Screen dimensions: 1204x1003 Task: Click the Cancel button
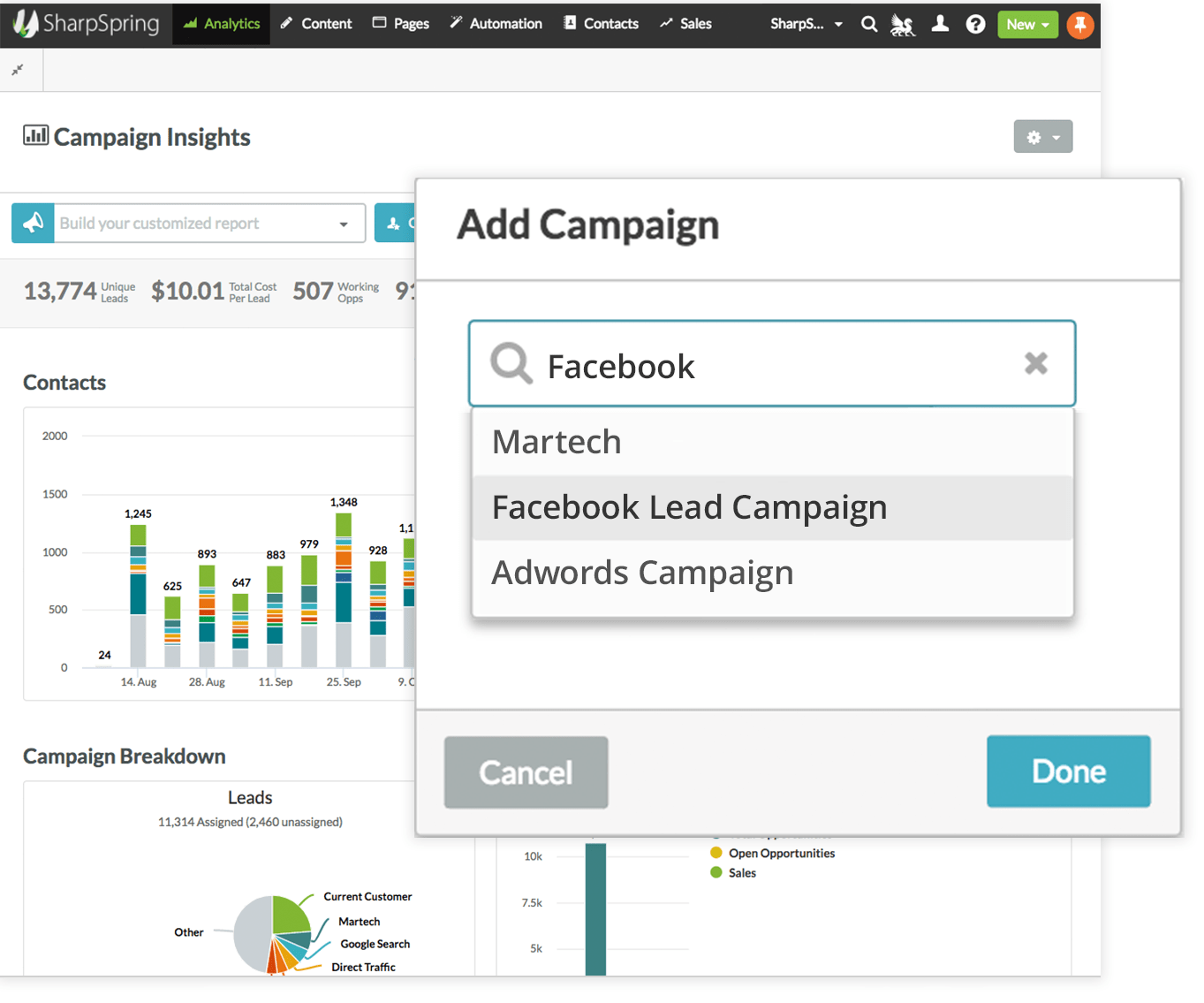(x=526, y=772)
